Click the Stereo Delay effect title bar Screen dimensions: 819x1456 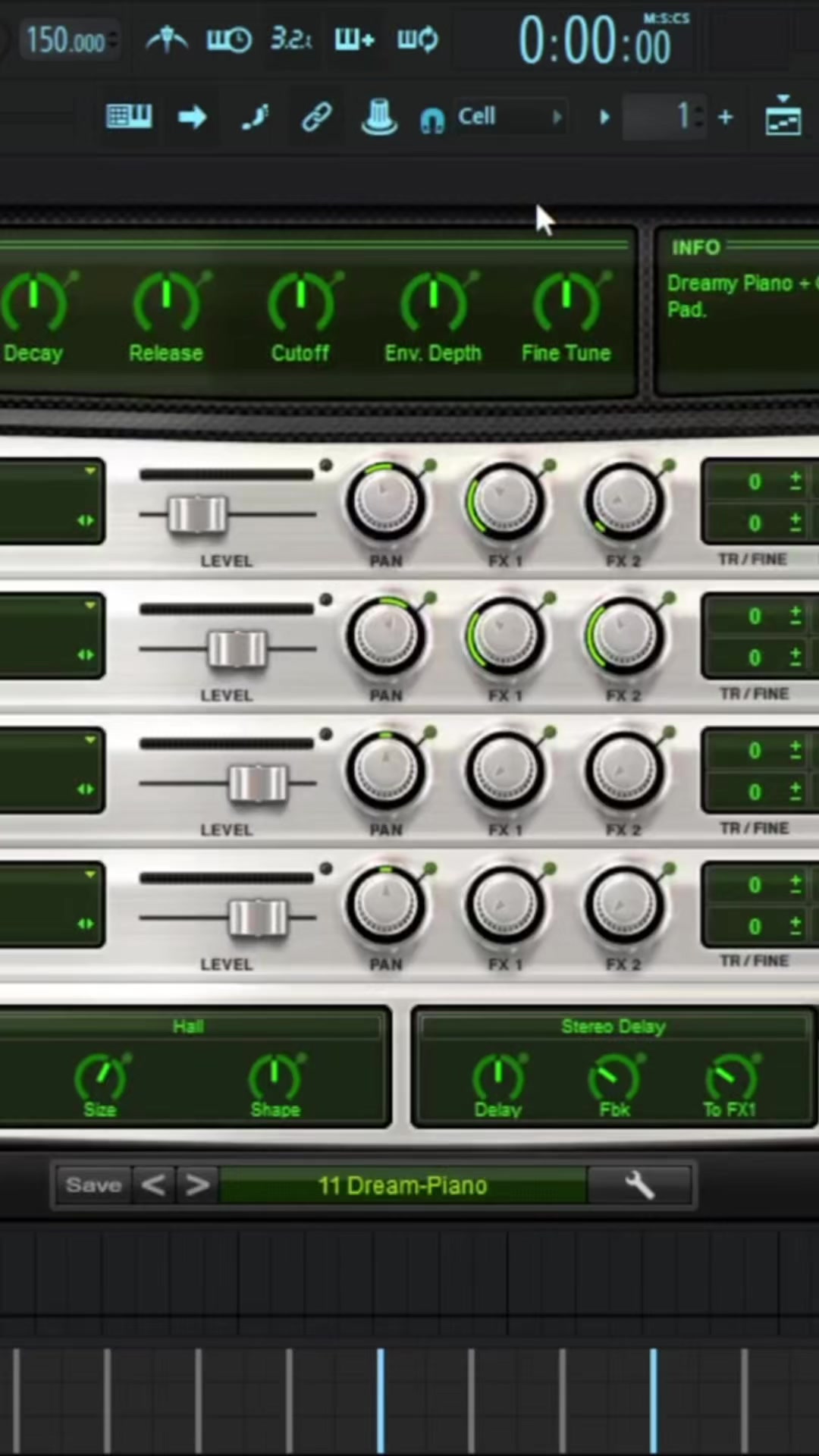click(x=614, y=1026)
